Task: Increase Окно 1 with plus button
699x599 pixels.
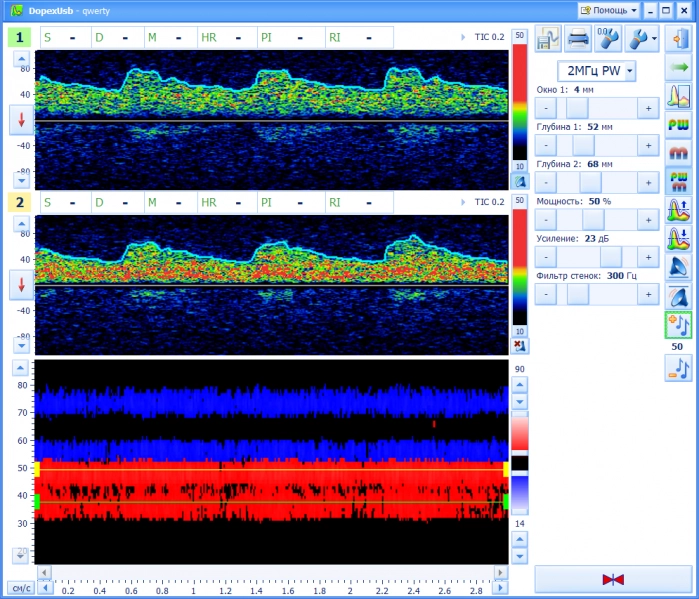Action: tap(647, 108)
